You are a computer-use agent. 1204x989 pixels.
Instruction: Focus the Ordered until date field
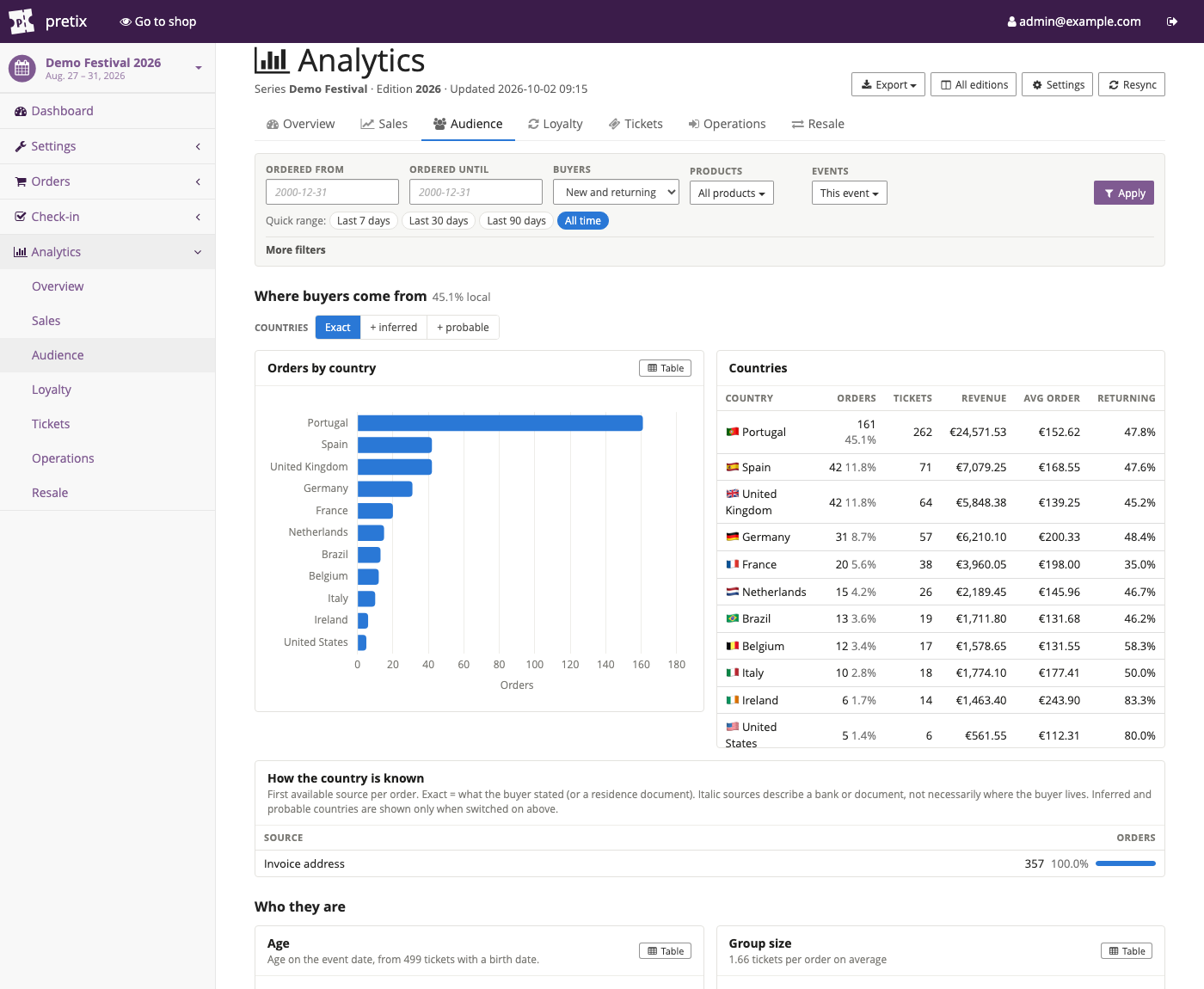(476, 192)
